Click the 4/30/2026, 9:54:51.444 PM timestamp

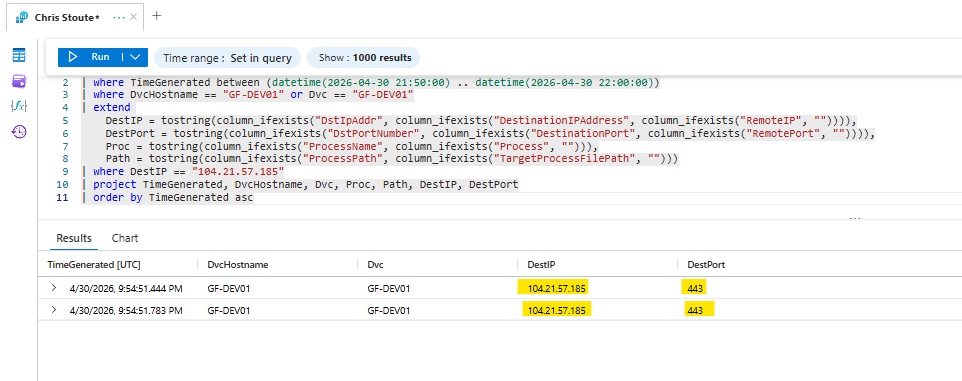(126, 288)
